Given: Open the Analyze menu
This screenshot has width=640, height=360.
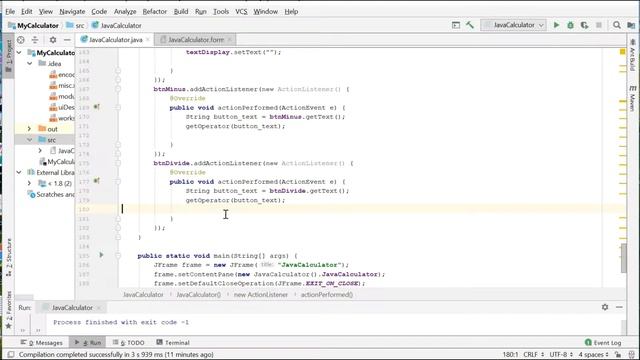Looking at the screenshot, I should (x=125, y=11).
